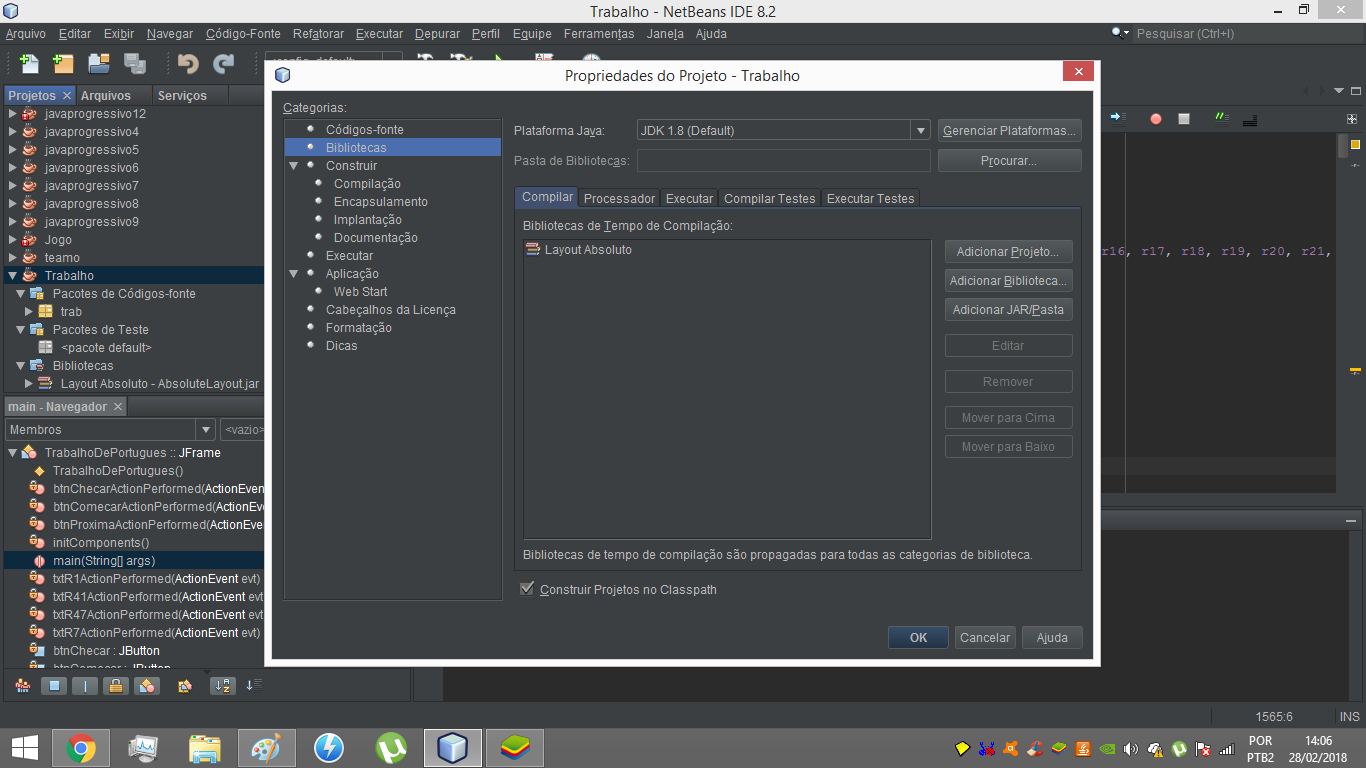Open BlueStacks from the taskbar
This screenshot has width=1366, height=768.
point(515,748)
